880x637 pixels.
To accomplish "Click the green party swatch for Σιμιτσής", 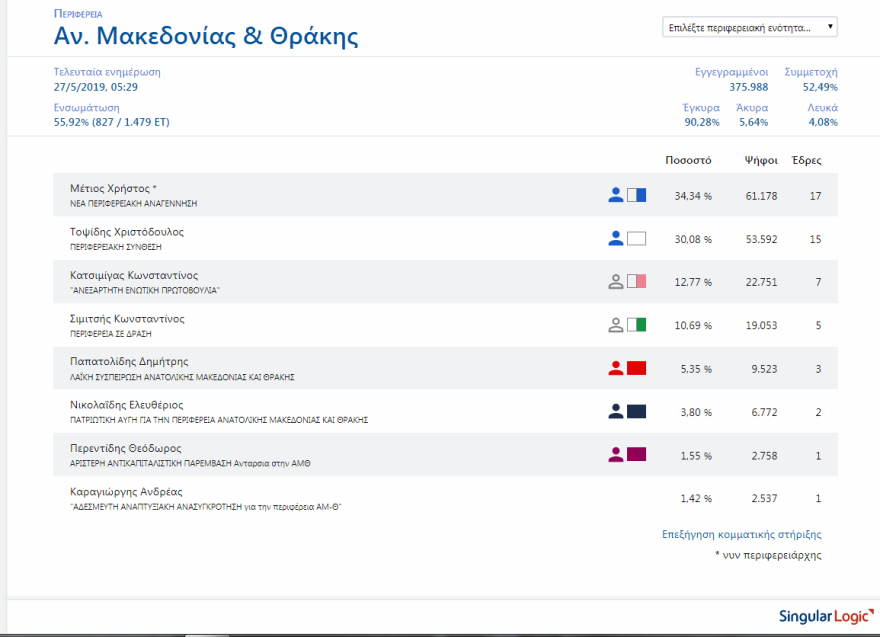I will (x=636, y=325).
